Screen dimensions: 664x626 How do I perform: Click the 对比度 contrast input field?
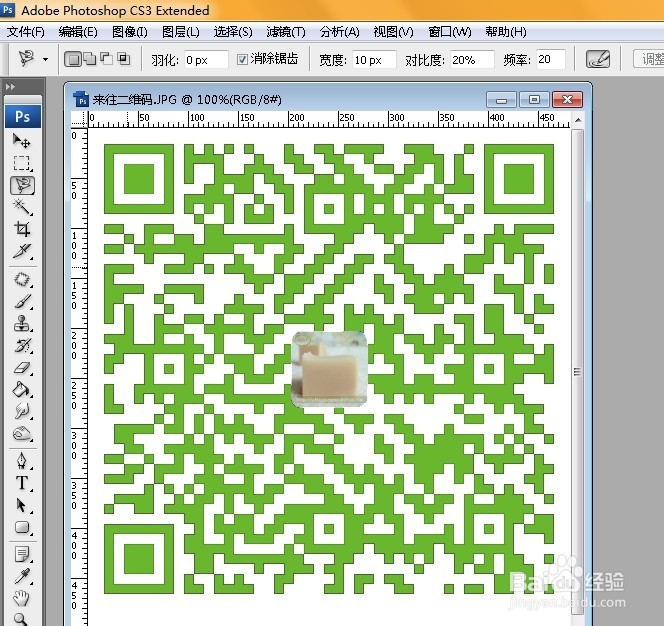(x=472, y=60)
